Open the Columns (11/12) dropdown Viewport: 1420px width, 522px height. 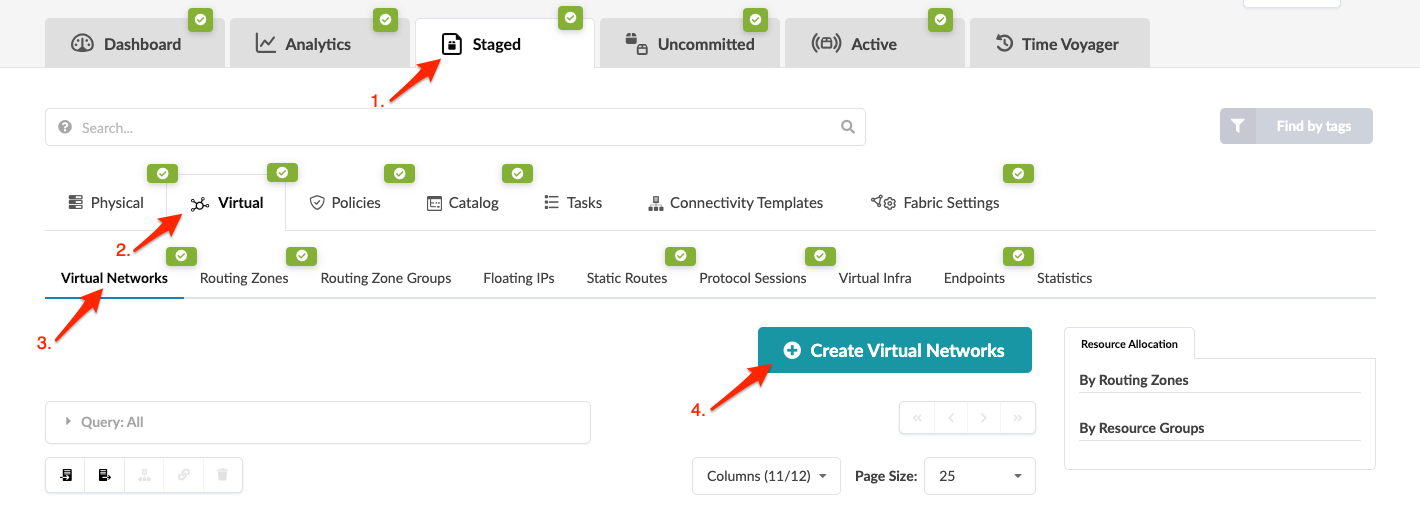766,476
